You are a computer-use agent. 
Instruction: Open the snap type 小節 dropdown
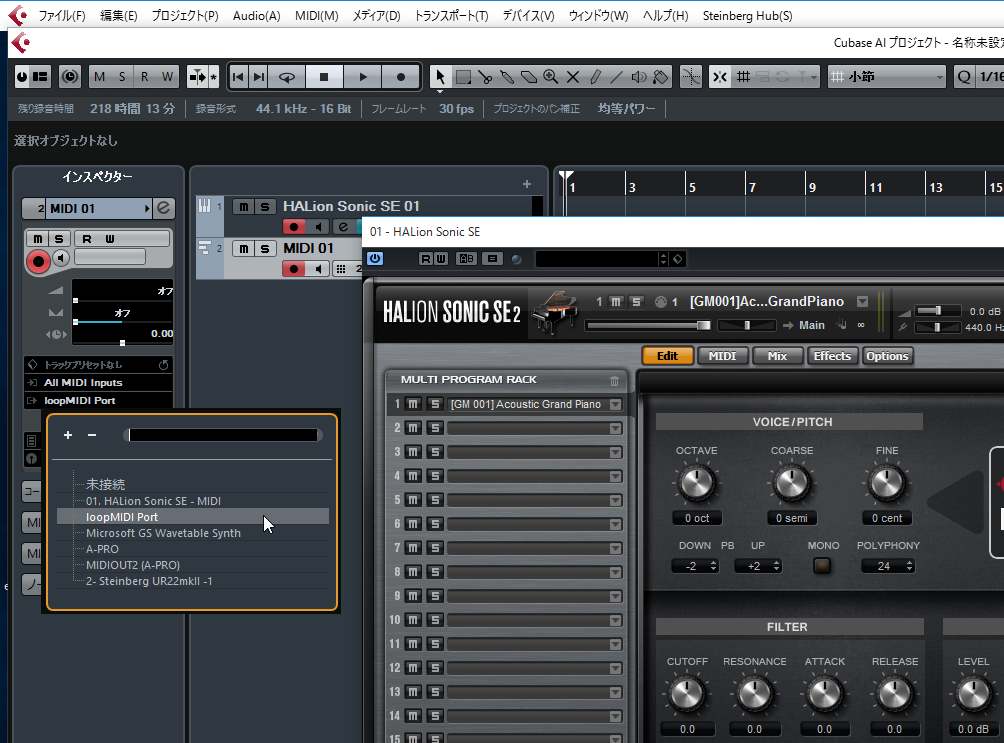886,78
